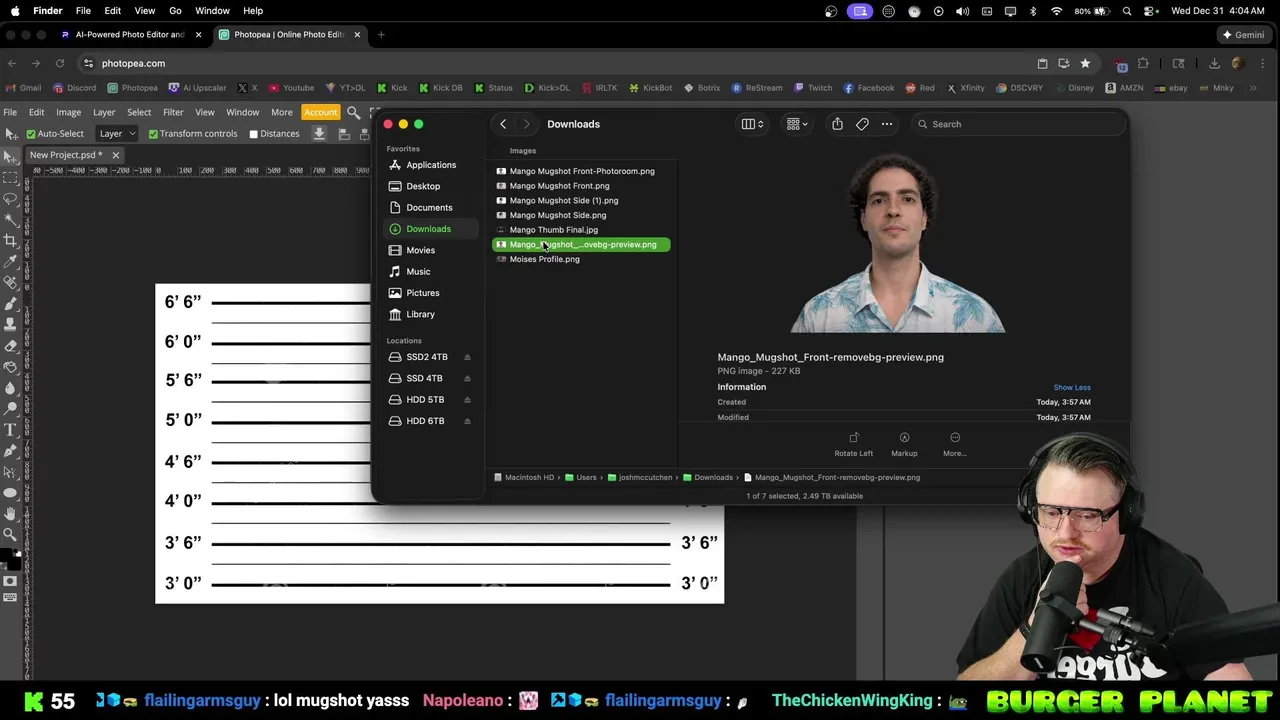Select the Blur tool
This screenshot has height=720, width=1280.
pos(11,388)
